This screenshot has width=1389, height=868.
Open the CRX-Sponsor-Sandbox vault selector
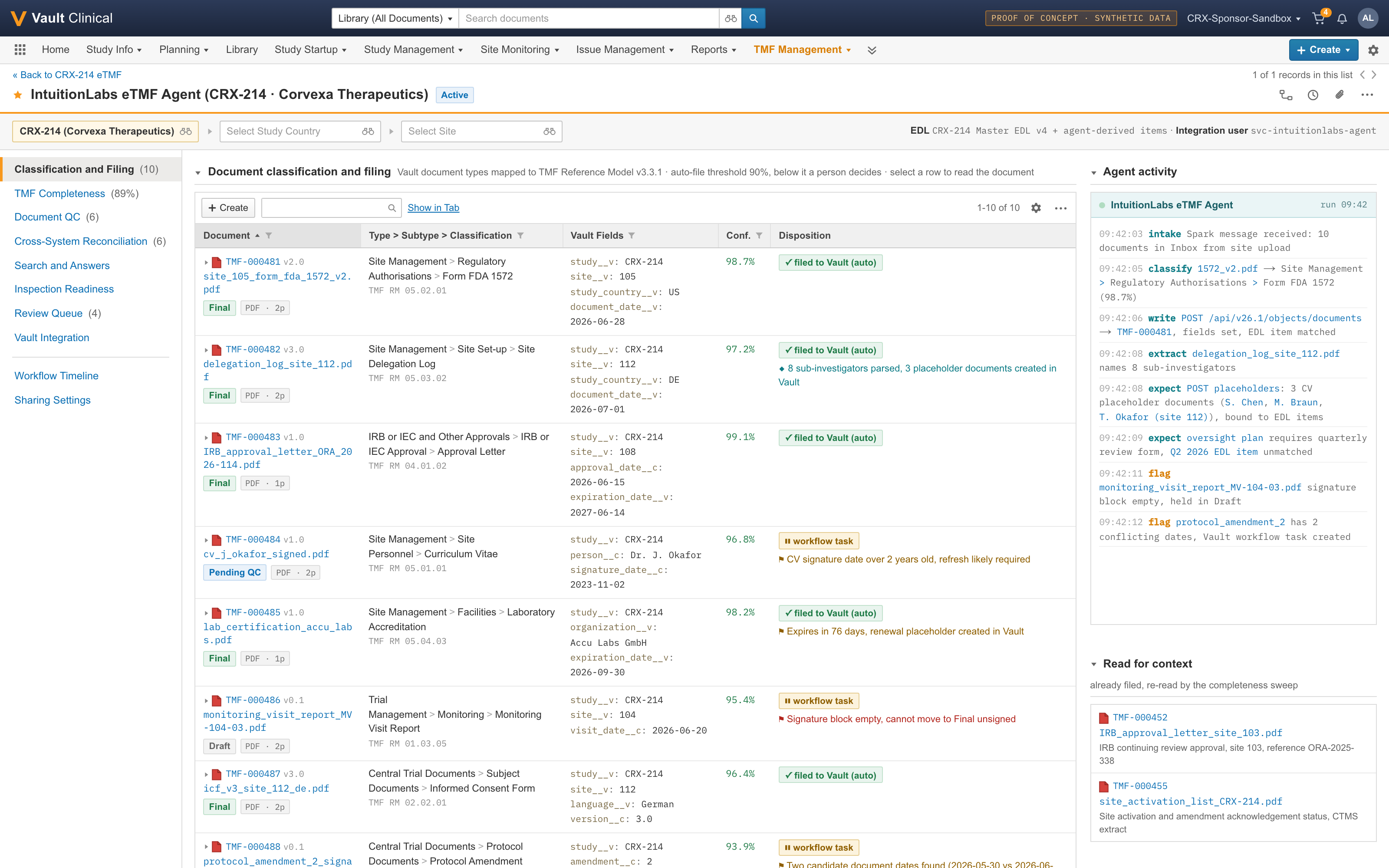1243,18
